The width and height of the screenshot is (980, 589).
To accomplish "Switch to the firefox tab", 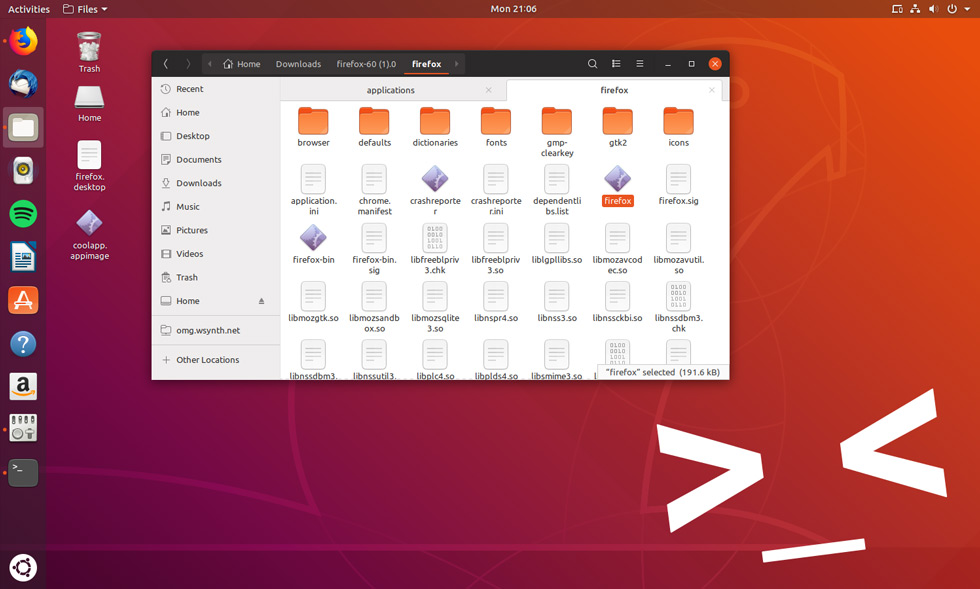I will click(614, 90).
